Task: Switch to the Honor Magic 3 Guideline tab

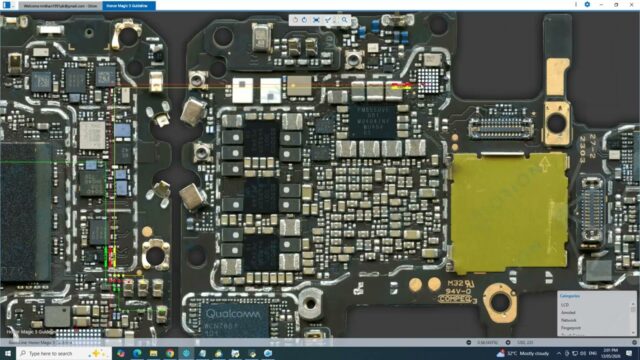Action: point(129,6)
